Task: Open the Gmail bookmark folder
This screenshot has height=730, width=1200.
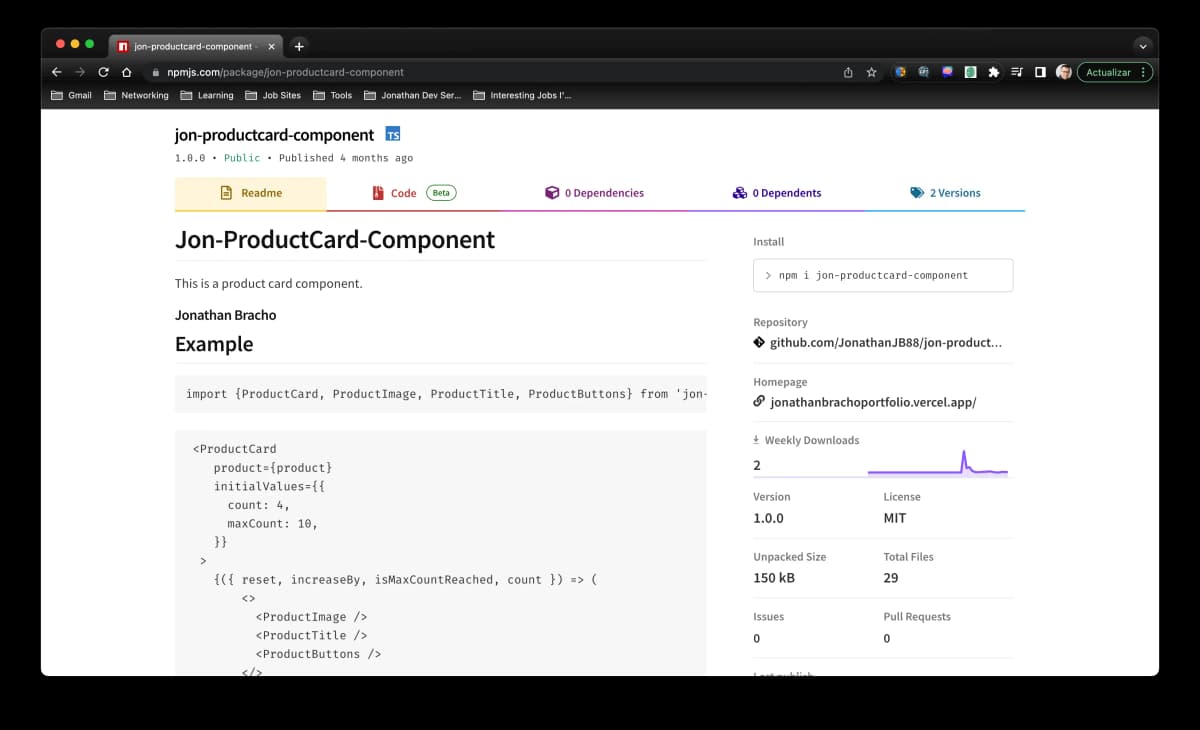Action: pyautogui.click(x=70, y=96)
